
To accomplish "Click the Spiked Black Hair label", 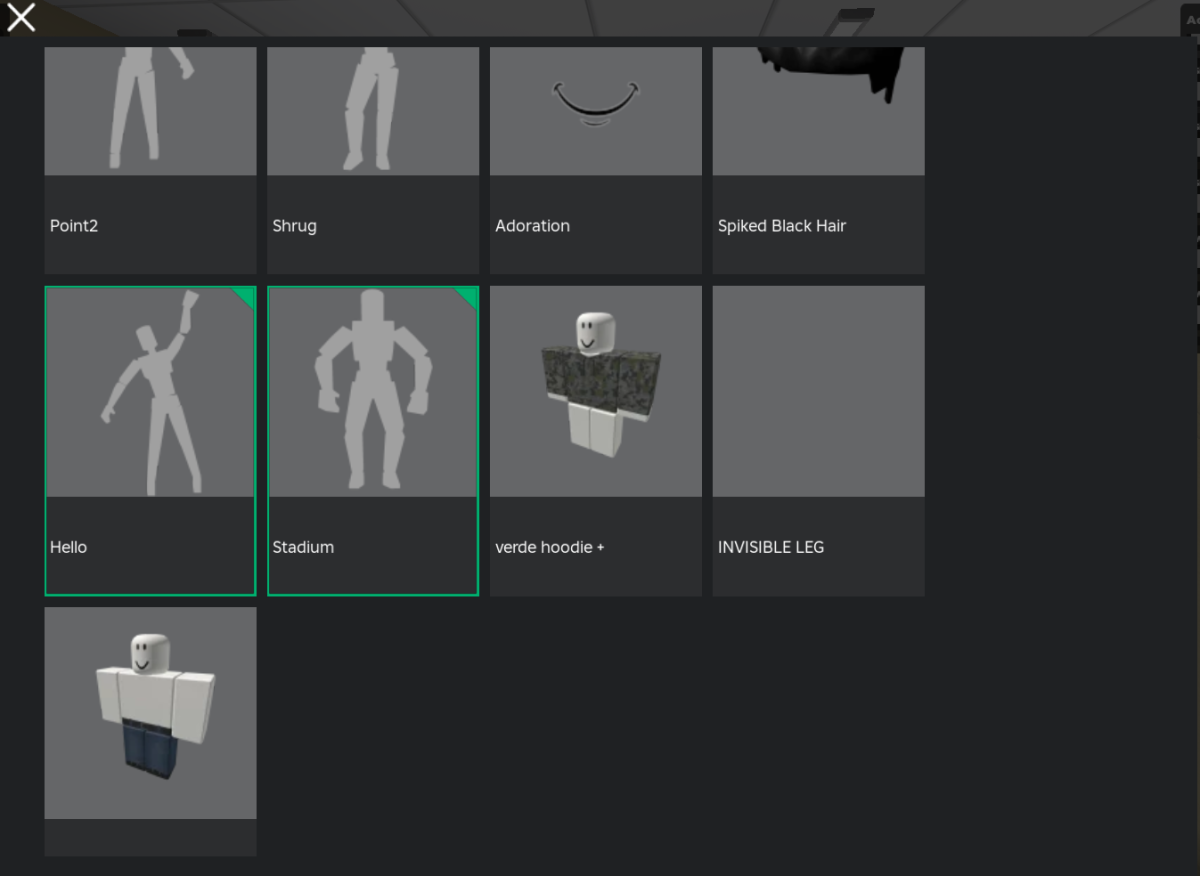I will [782, 226].
